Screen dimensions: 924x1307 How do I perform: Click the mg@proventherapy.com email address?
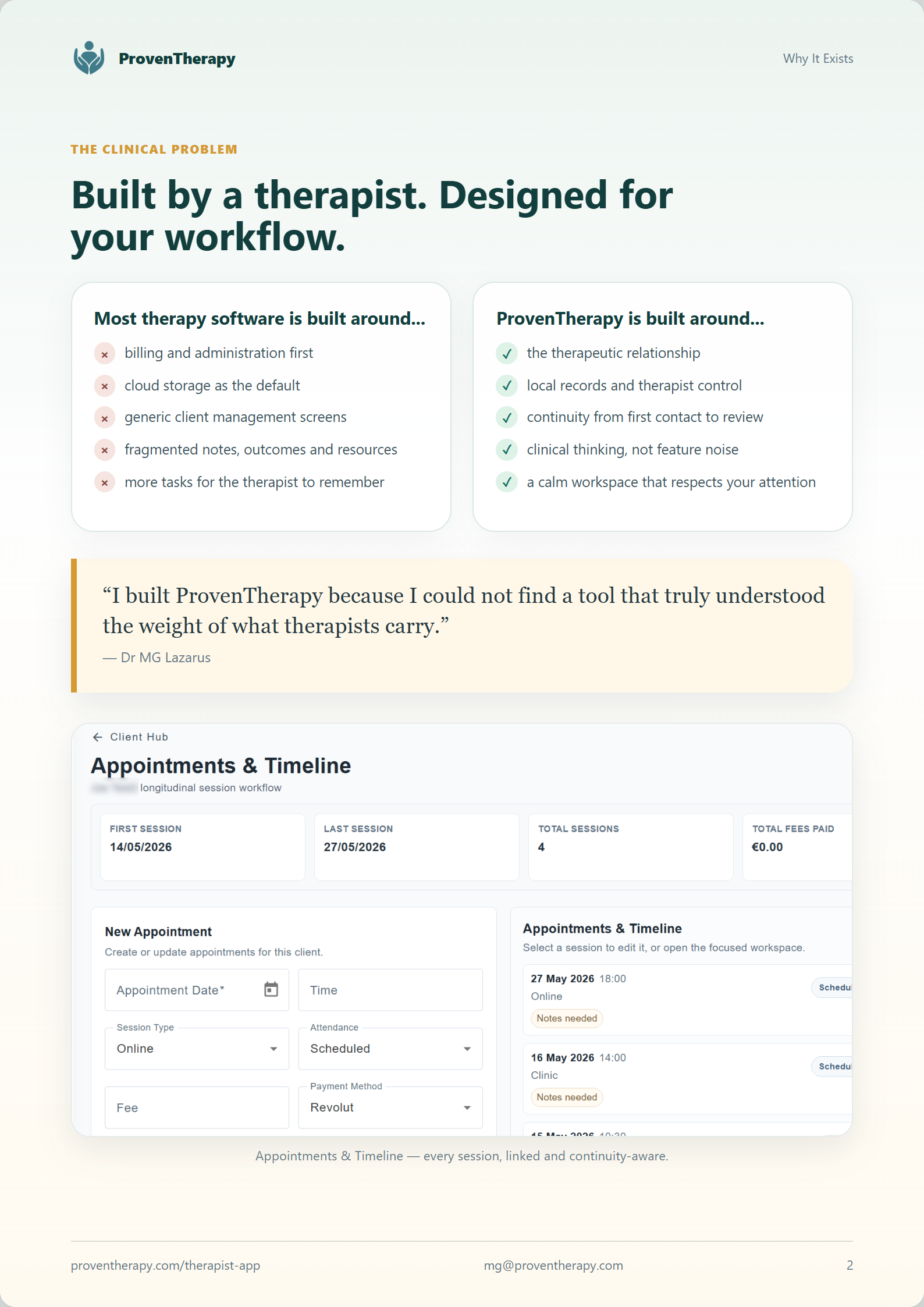click(x=553, y=1266)
